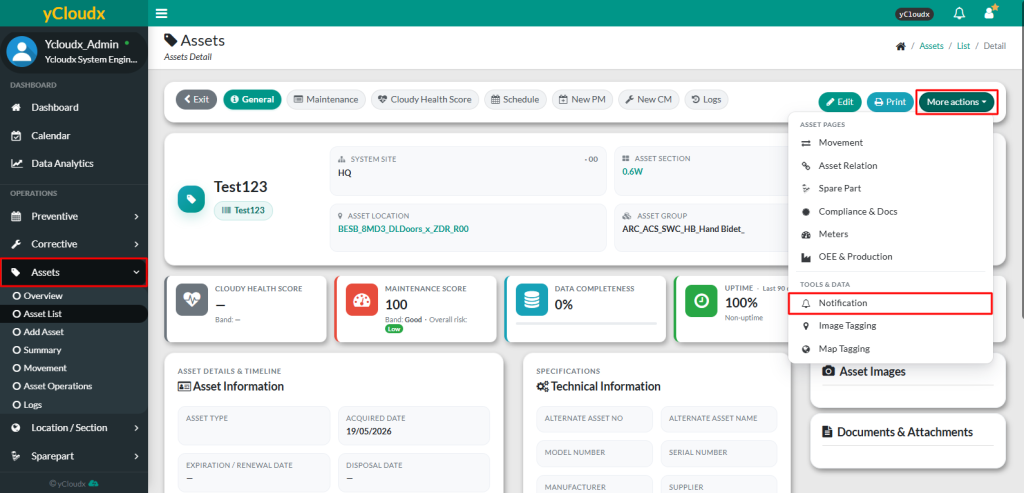The height and width of the screenshot is (493, 1024).
Task: Select the General tab
Action: (x=252, y=100)
